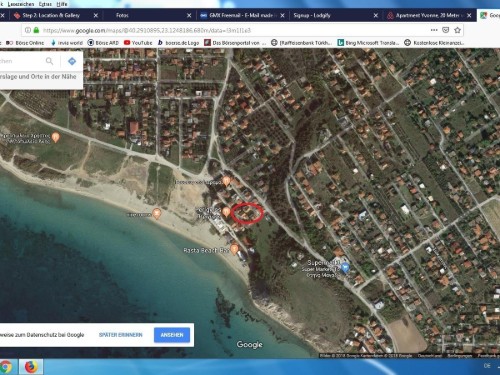Viewport: 500px width, 375px height.
Task: Open the page actions three-dot menu
Action: (x=434, y=30)
